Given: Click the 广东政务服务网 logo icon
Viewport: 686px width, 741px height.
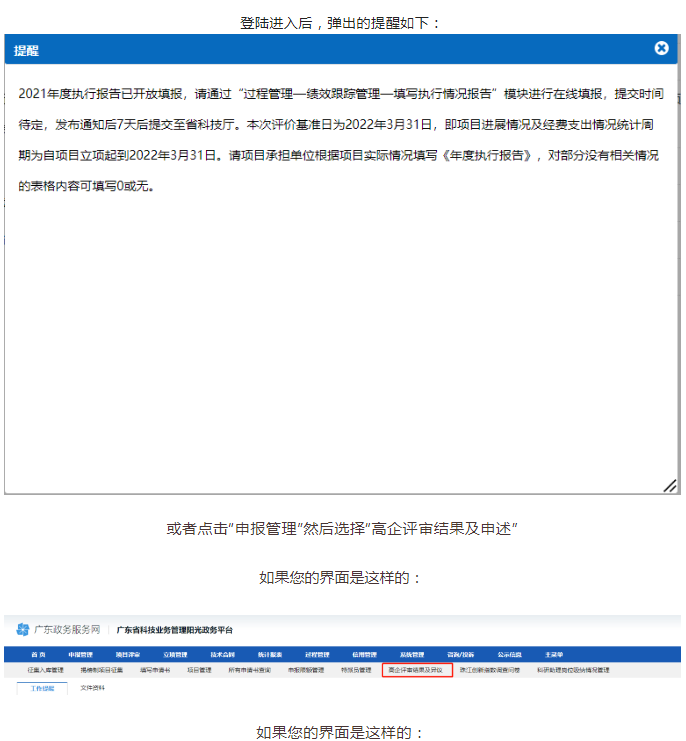Looking at the screenshot, I should tap(22, 630).
